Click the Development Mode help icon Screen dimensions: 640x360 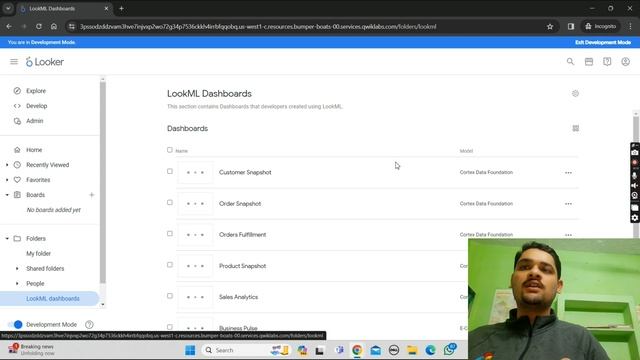(x=89, y=324)
